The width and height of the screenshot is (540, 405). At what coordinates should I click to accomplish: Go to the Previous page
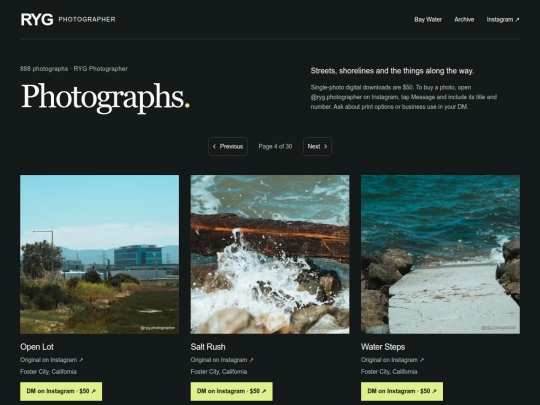coord(228,146)
